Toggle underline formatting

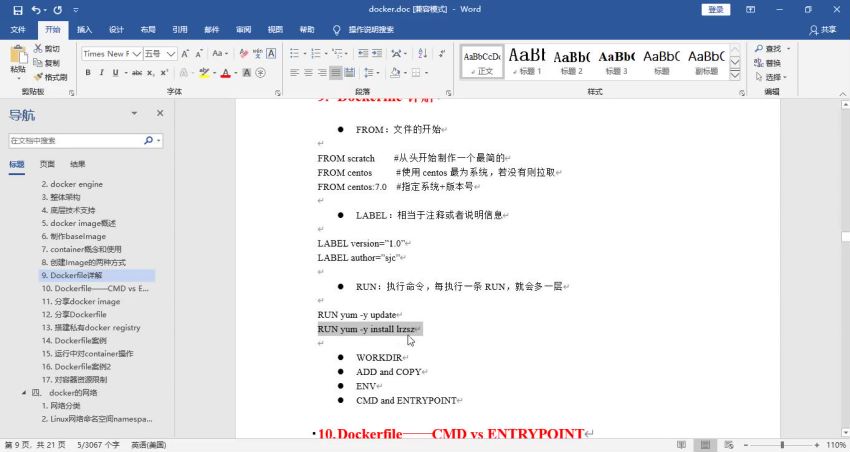(x=115, y=73)
